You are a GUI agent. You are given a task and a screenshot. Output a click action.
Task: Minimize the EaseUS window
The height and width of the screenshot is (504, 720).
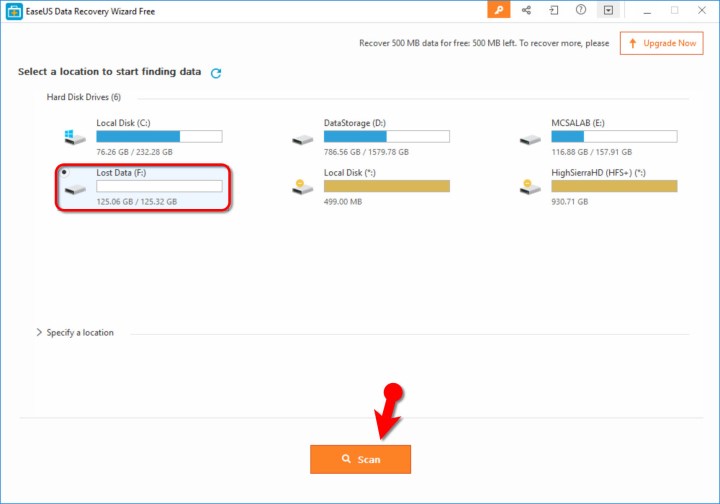click(x=646, y=10)
